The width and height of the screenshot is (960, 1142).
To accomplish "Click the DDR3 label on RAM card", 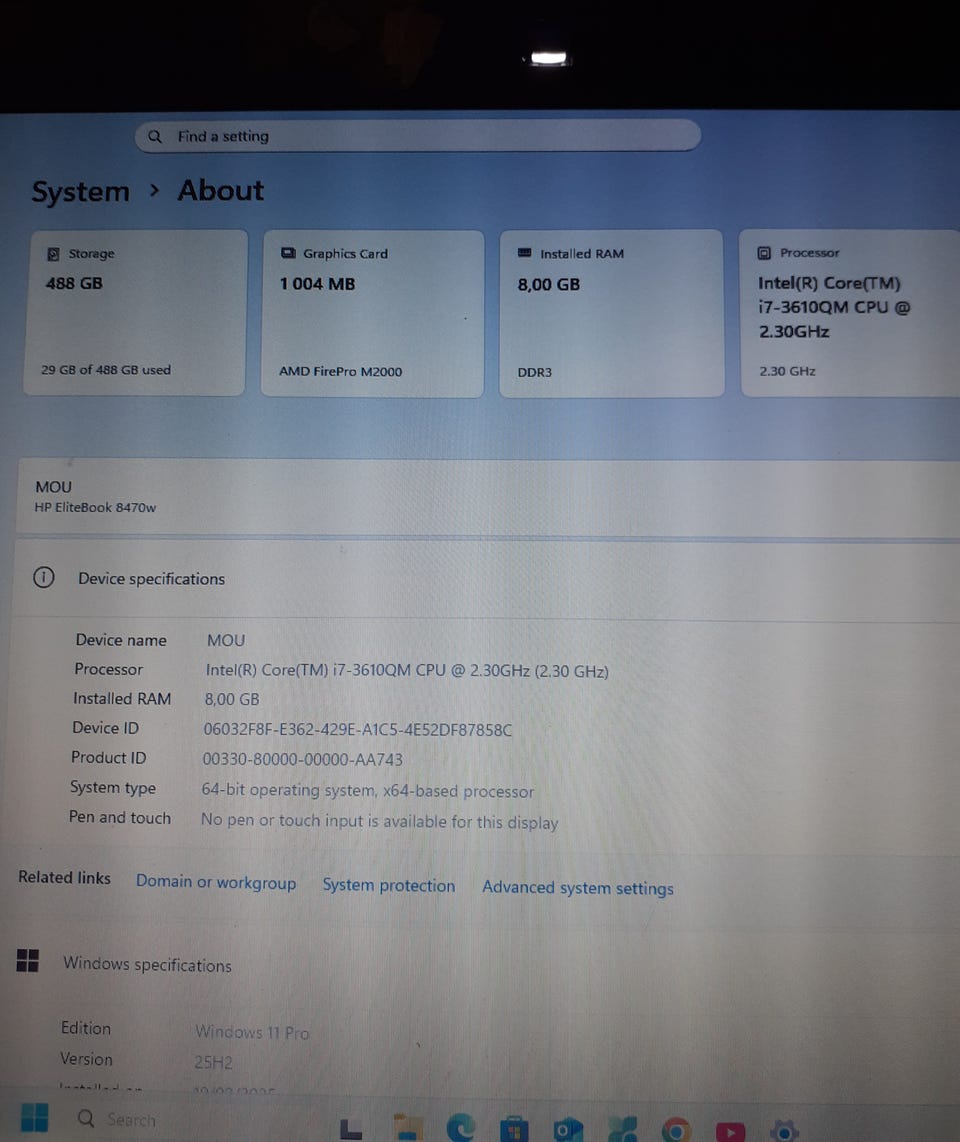I will [535, 372].
